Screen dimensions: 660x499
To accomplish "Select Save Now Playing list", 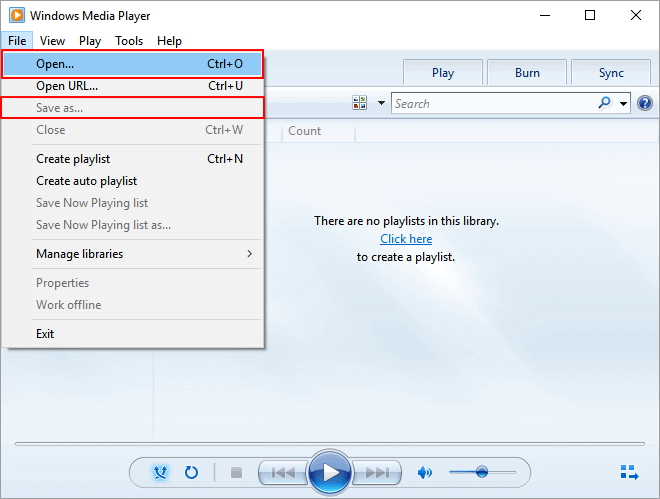I will tap(133, 203).
